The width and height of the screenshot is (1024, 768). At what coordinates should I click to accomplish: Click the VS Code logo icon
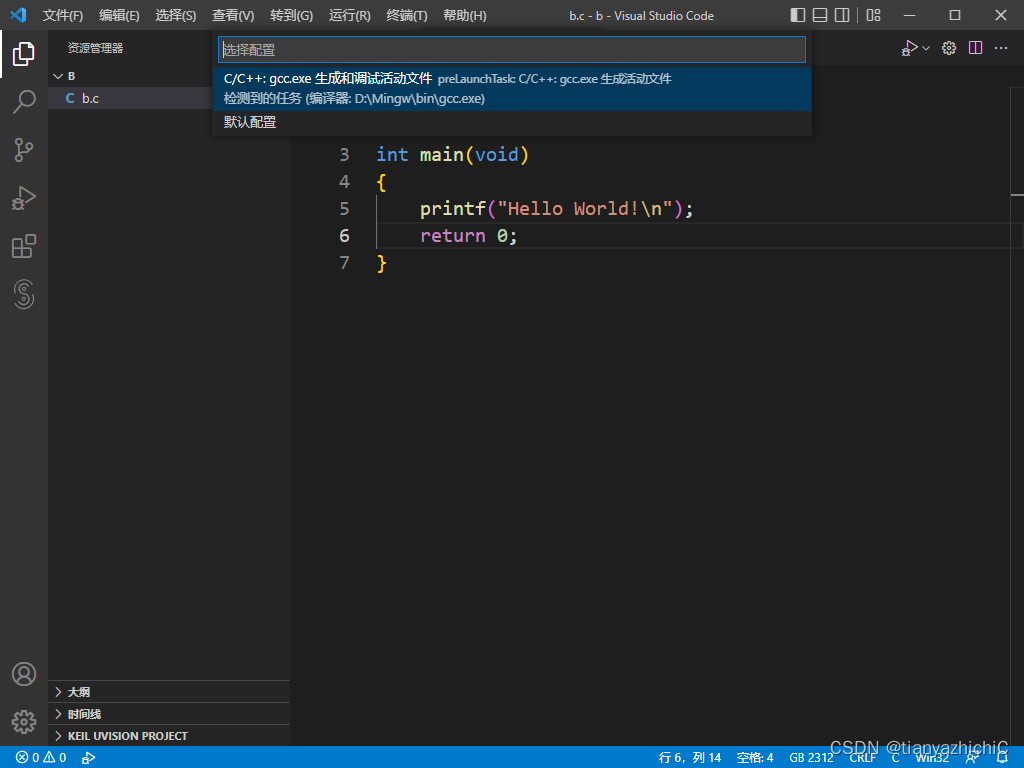click(x=18, y=14)
